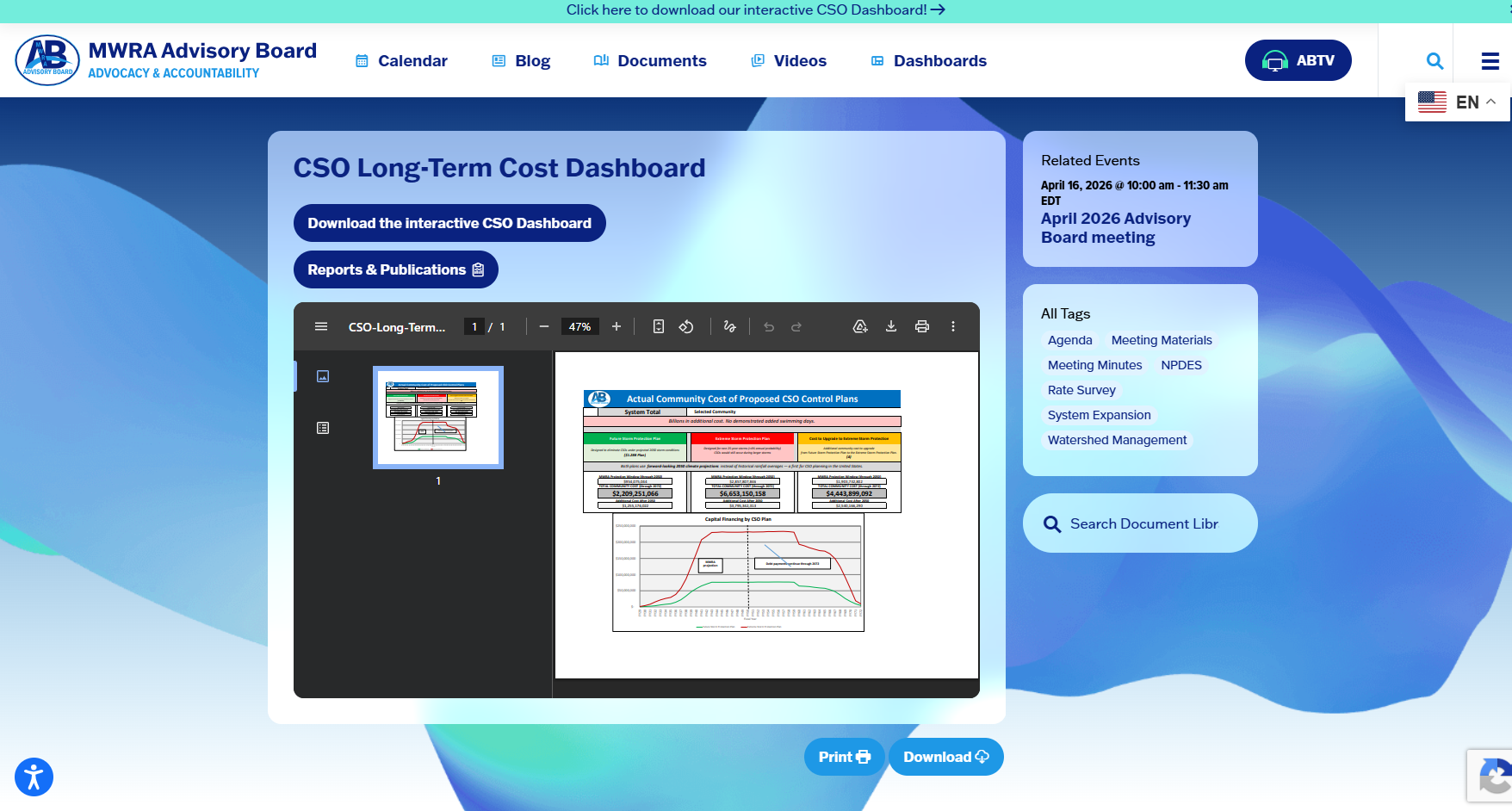Show PDF thumbnails view in sidebar
Image resolution: width=1512 pixels, height=811 pixels.
[x=323, y=376]
